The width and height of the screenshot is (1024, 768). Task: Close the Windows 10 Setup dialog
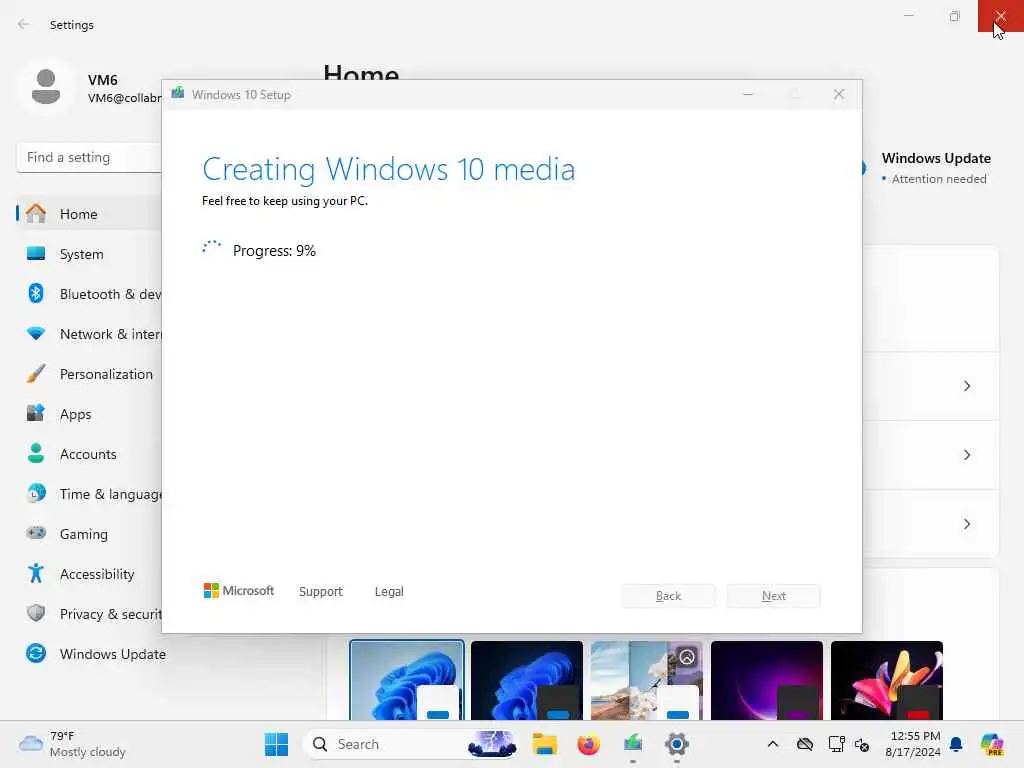coord(839,95)
